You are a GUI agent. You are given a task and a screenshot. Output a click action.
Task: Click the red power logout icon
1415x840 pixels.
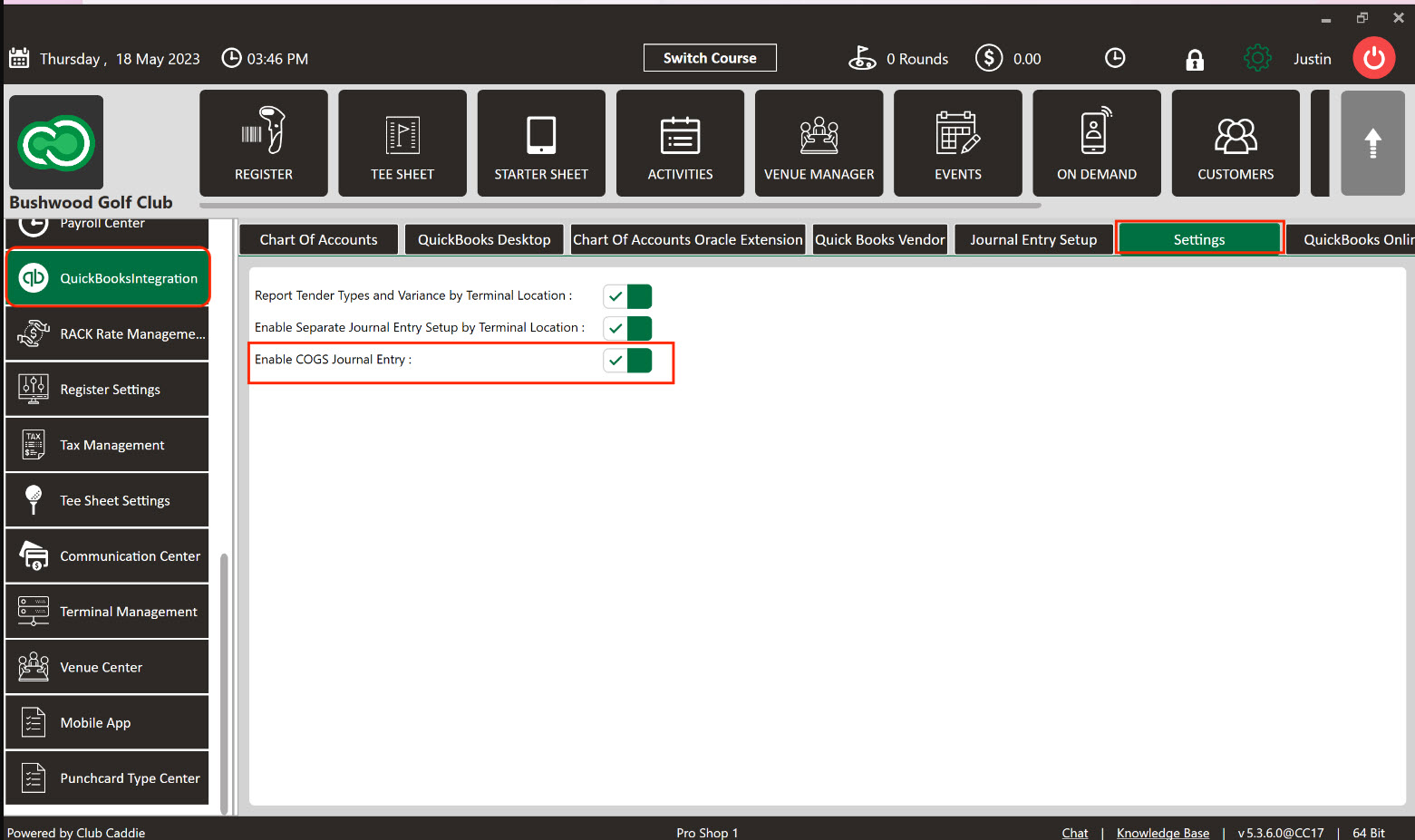[1374, 58]
